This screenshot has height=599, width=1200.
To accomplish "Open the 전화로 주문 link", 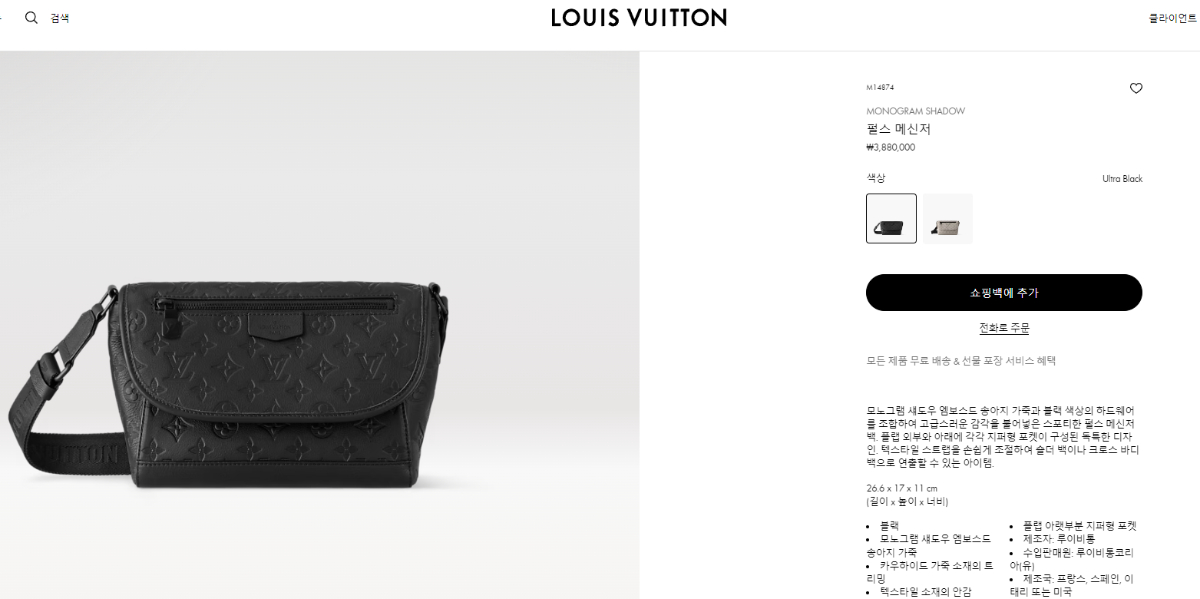I will [x=1004, y=328].
